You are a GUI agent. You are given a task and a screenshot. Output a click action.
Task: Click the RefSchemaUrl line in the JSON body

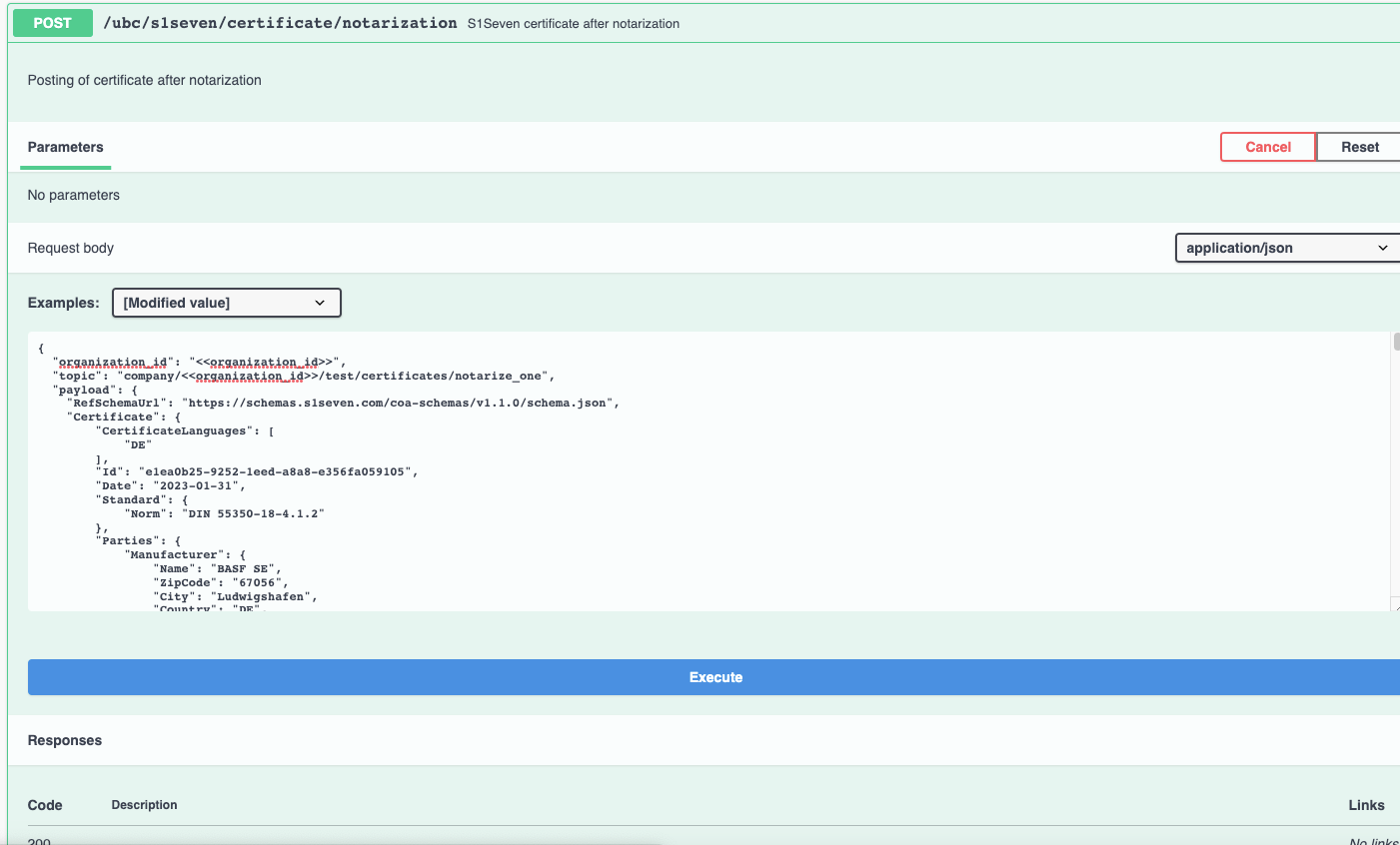344,404
